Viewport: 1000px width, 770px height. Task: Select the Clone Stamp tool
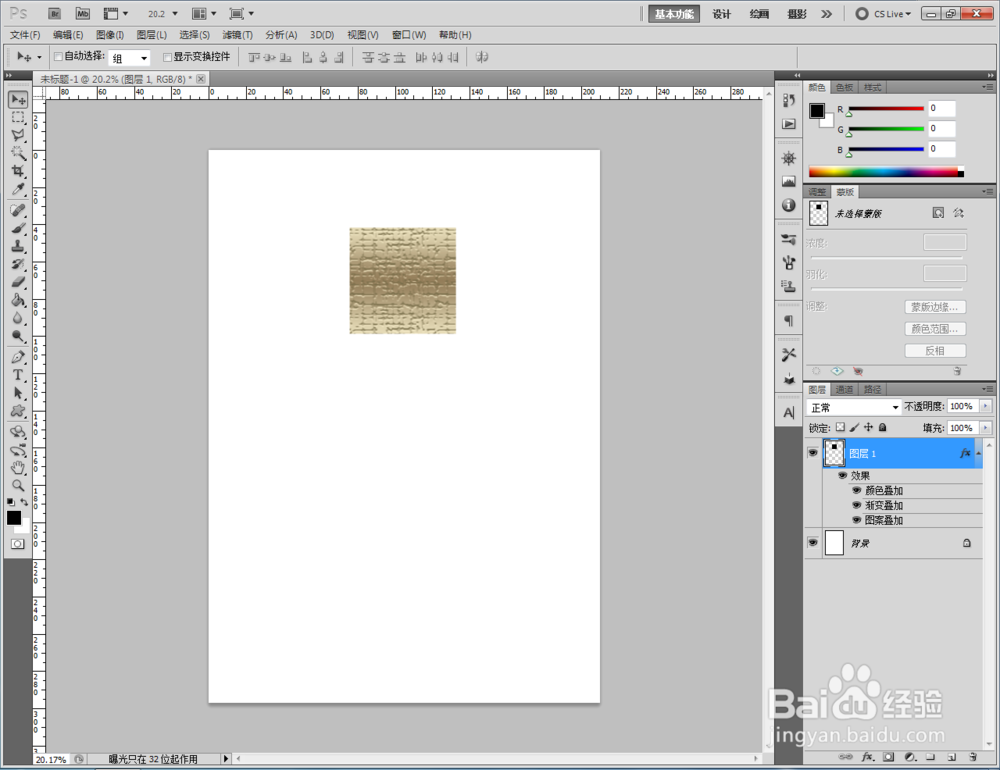(x=18, y=246)
